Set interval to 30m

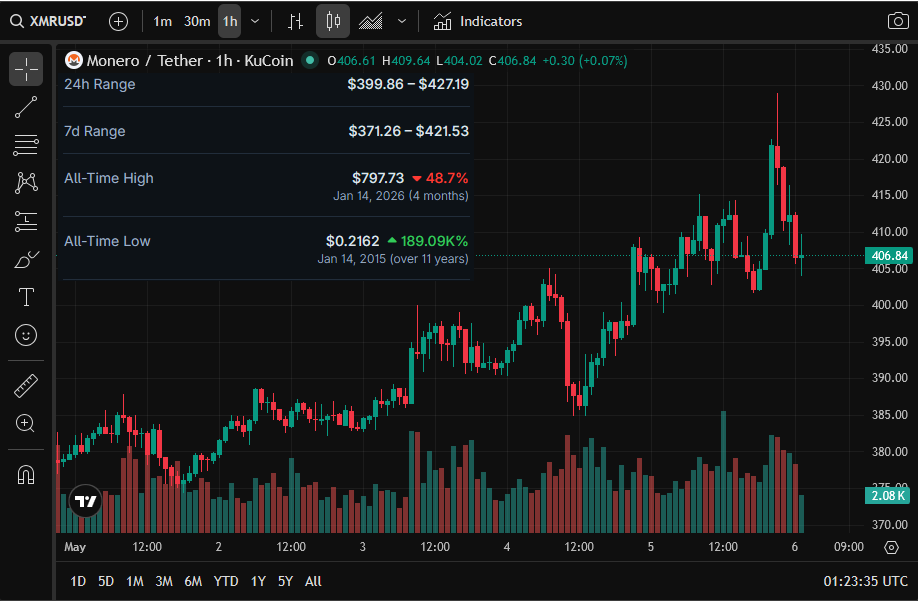point(197,22)
